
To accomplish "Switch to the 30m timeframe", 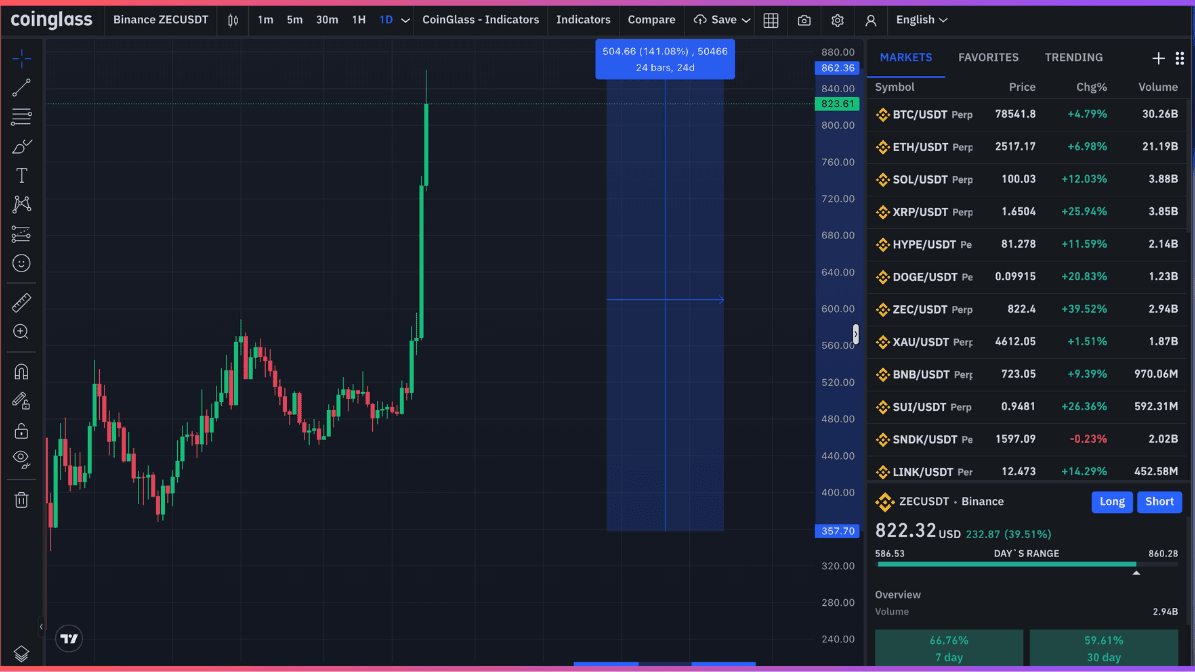I will click(327, 20).
